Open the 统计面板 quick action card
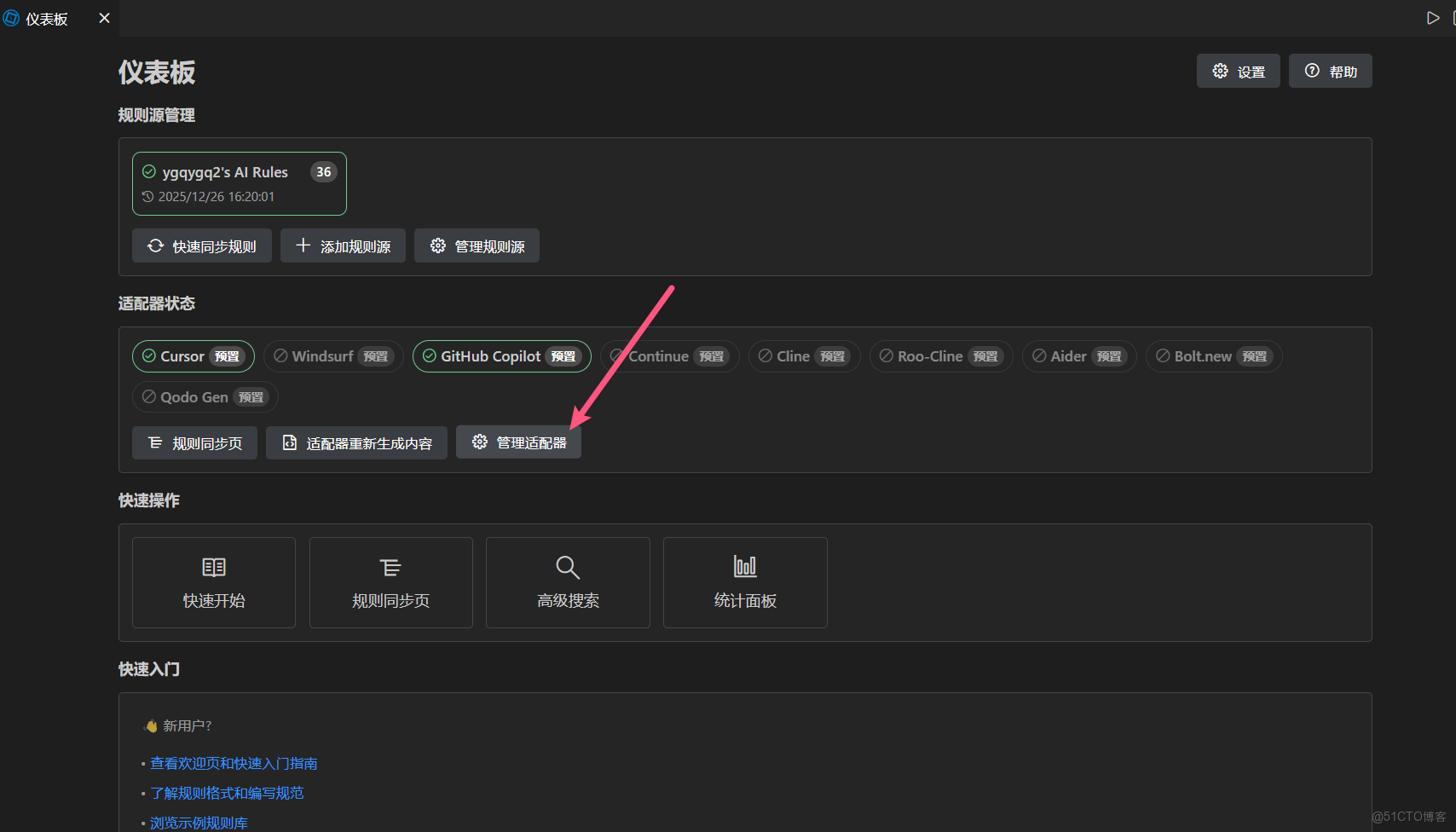 (745, 583)
